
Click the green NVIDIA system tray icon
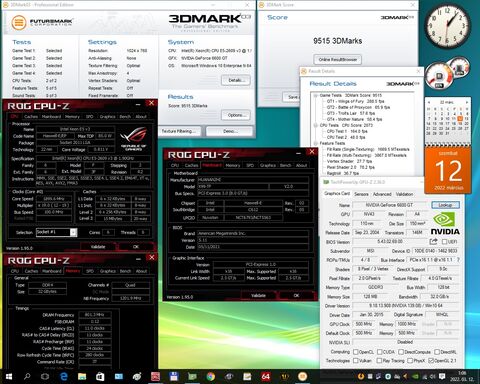tap(415, 377)
